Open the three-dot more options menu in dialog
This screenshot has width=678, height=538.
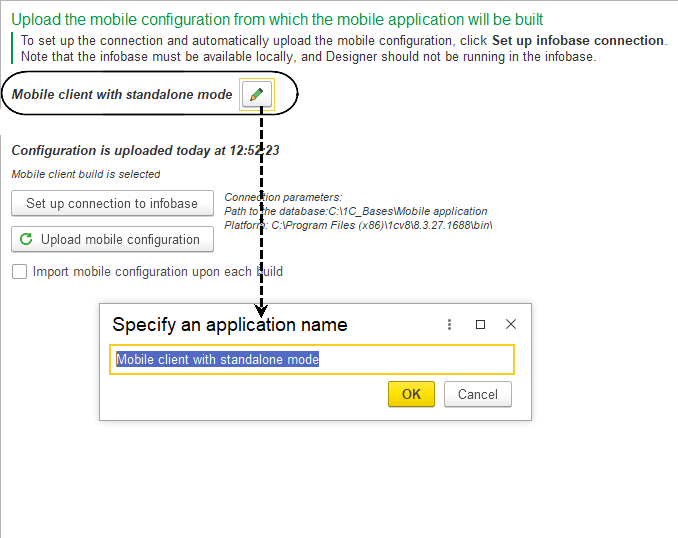pyautogui.click(x=449, y=325)
